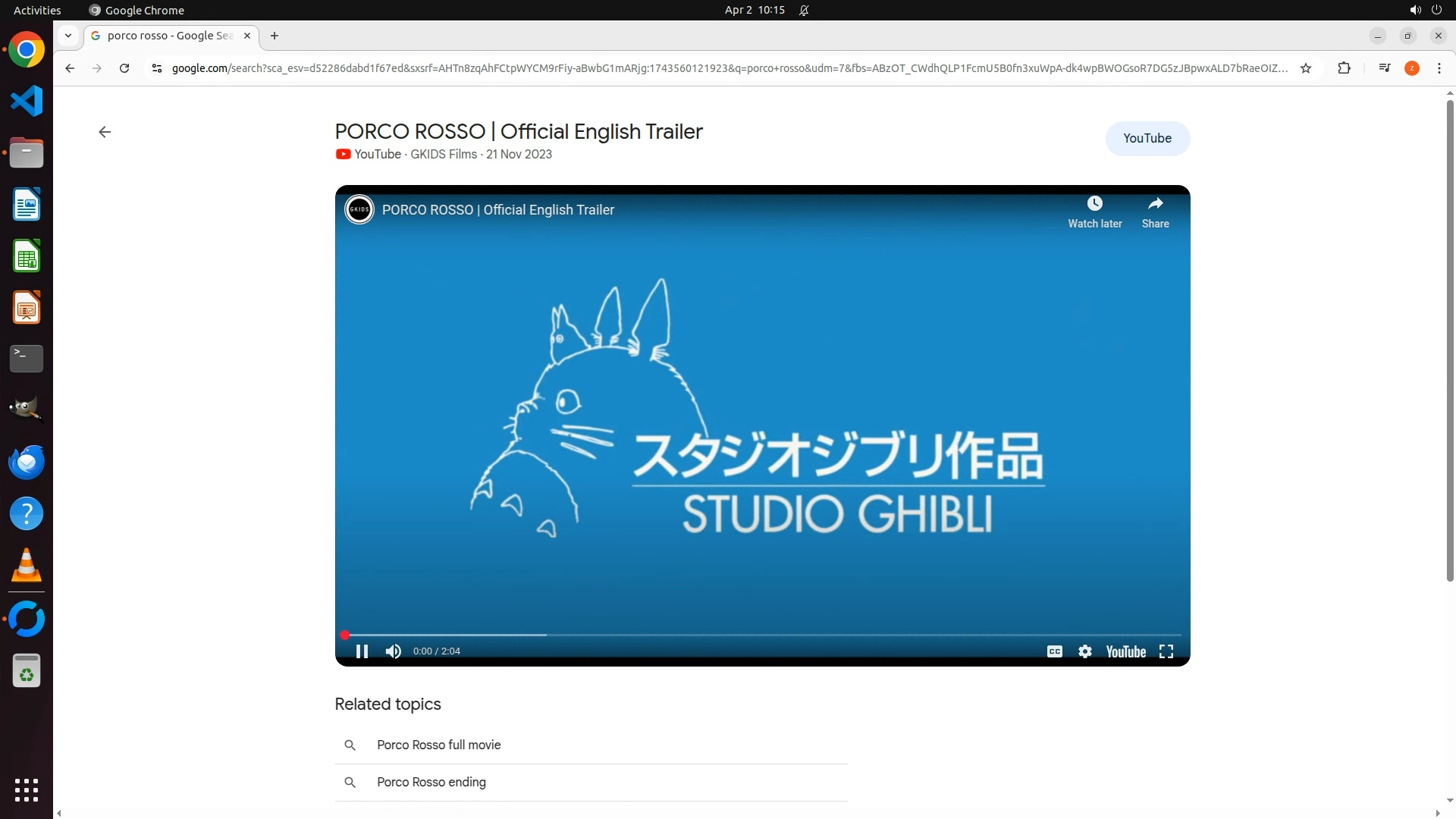Click the Share arrow icon
1456x819 pixels.
click(x=1155, y=204)
